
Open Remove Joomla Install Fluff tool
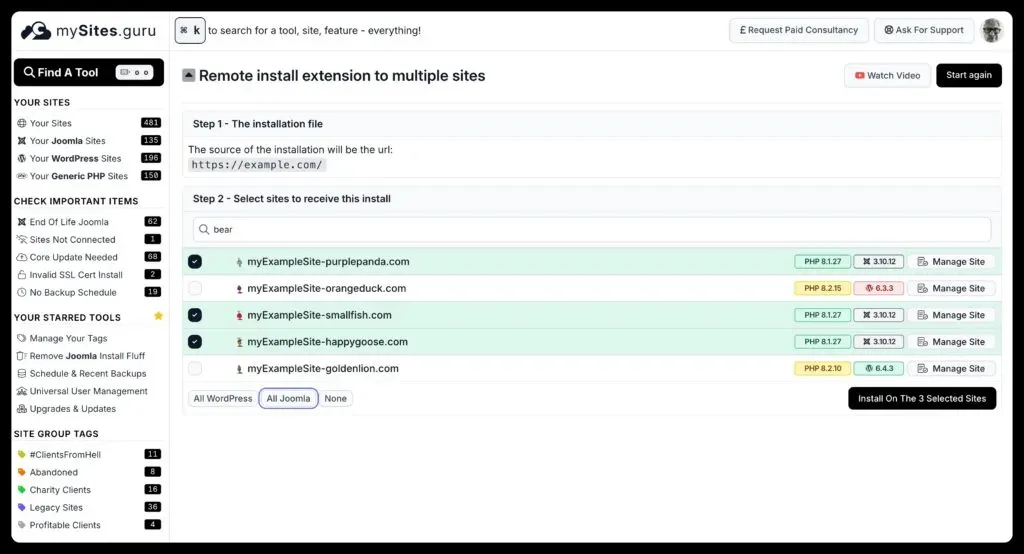click(81, 356)
